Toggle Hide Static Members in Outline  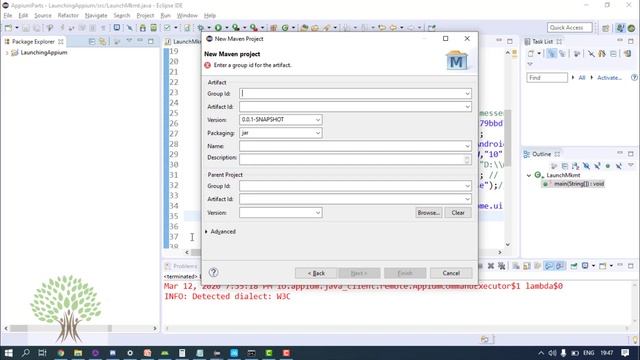click(x=597, y=166)
